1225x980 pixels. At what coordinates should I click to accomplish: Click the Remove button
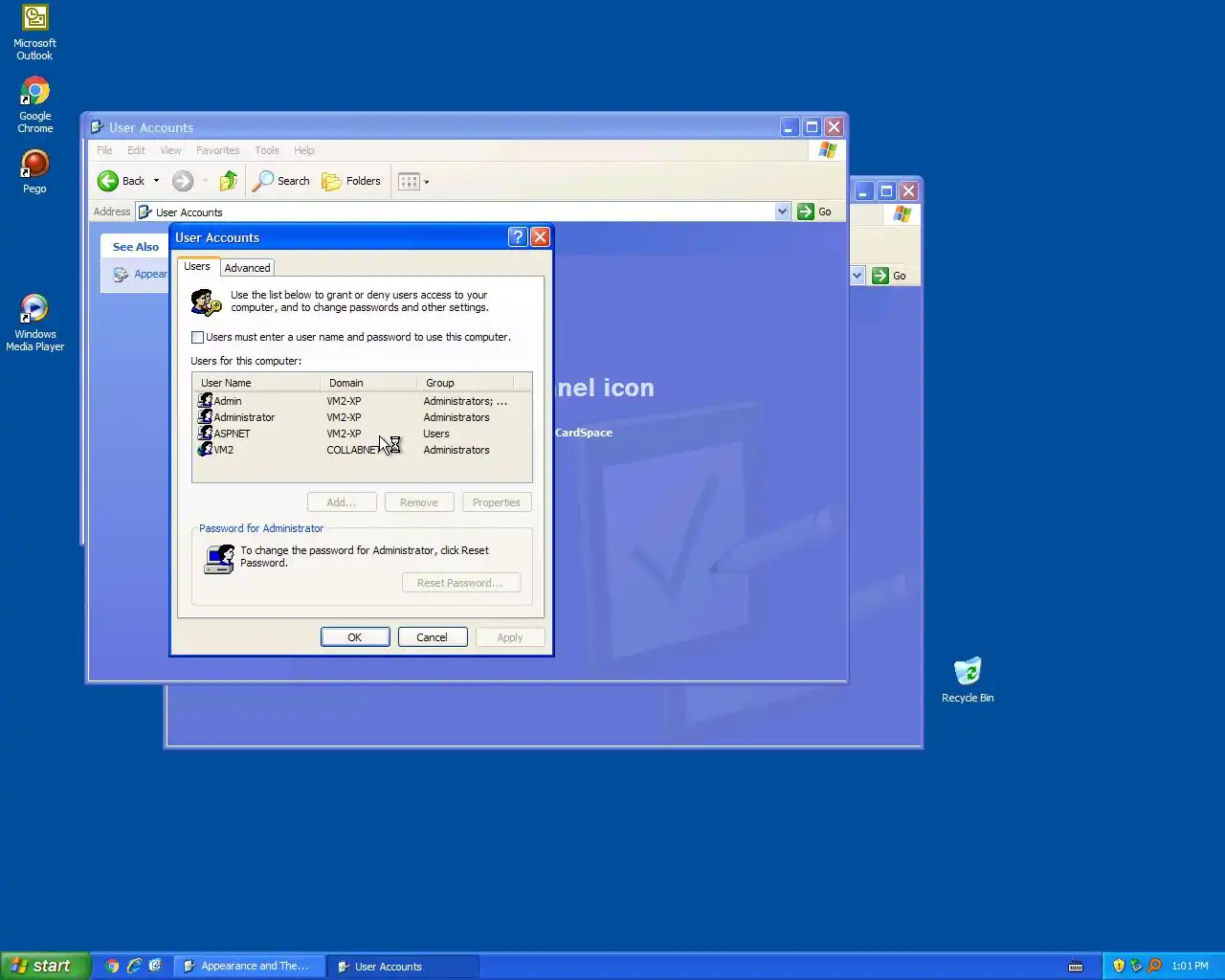click(419, 502)
